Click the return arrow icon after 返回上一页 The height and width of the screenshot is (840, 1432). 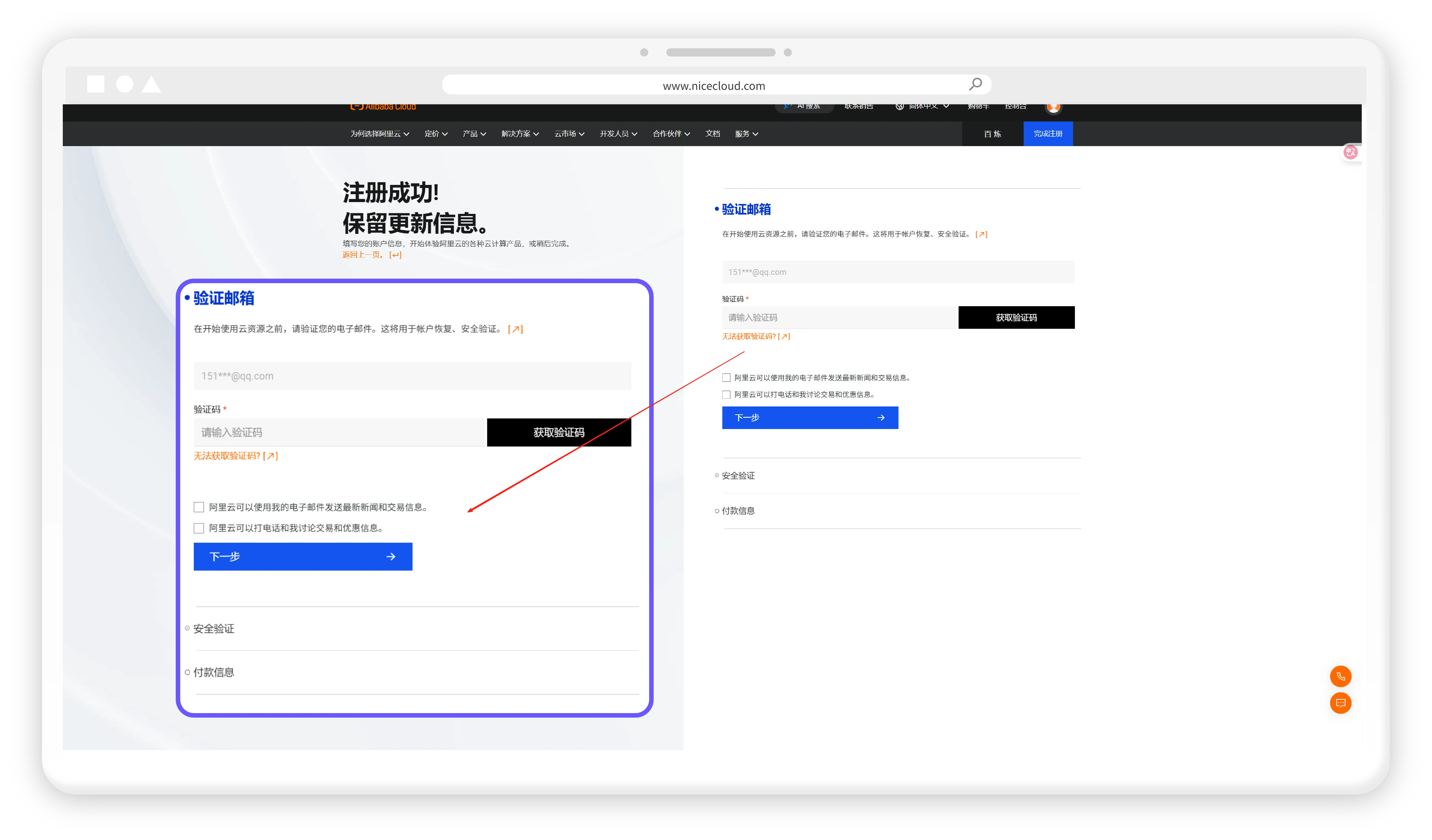point(395,255)
